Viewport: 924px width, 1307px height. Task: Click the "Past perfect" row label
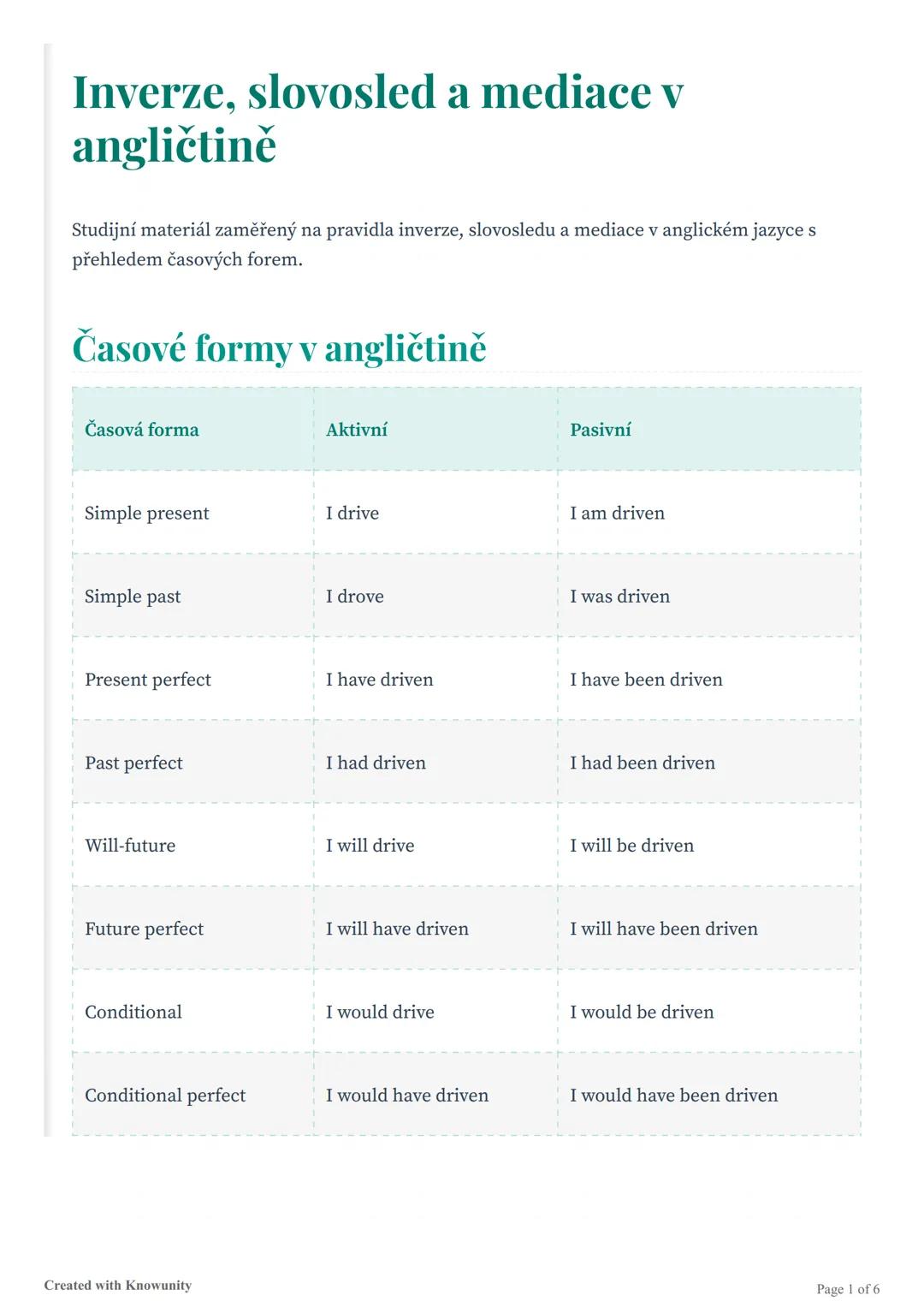tap(133, 763)
